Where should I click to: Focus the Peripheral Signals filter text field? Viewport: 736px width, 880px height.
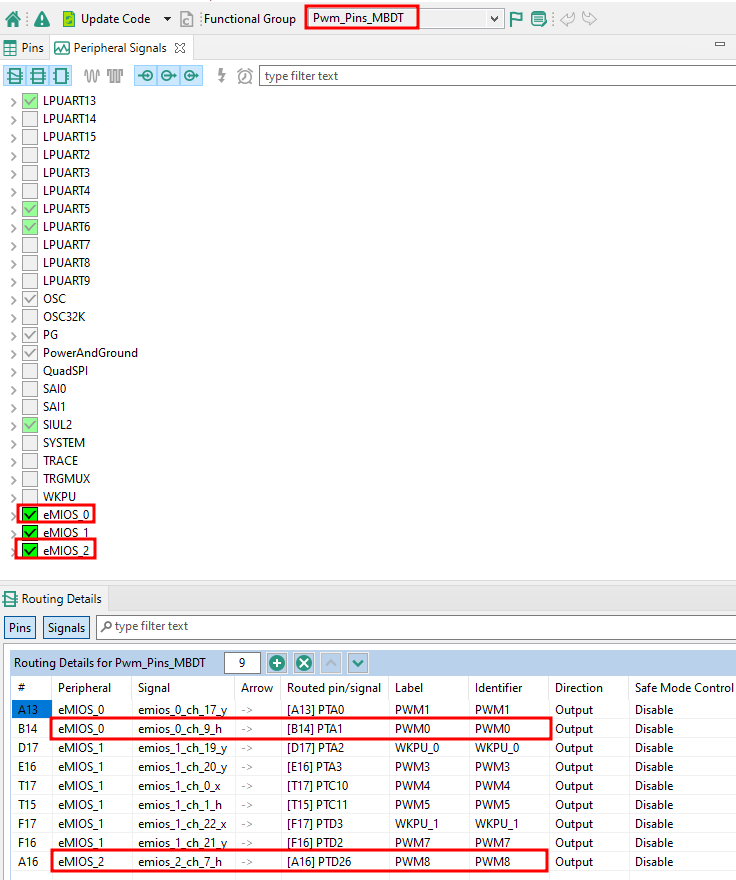tap(497, 76)
